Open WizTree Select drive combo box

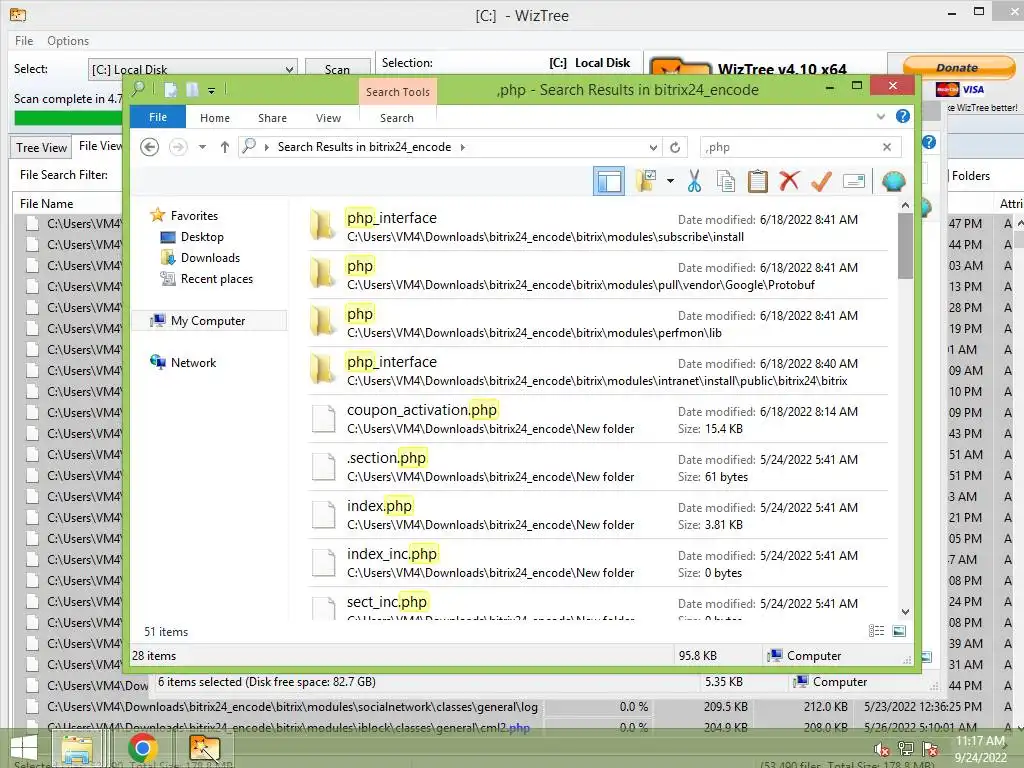click(x=193, y=69)
